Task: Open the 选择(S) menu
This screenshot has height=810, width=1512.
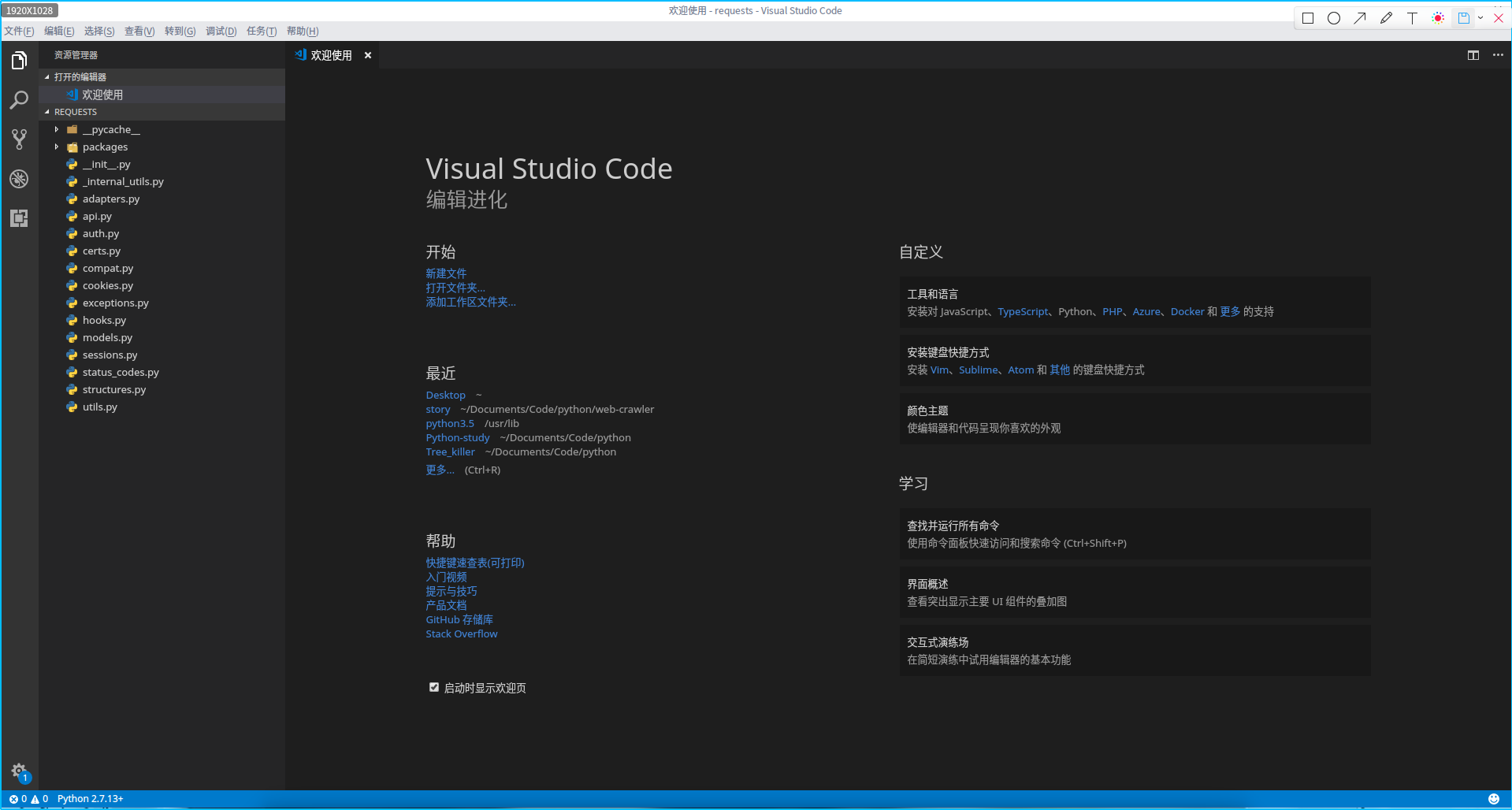Action: tap(99, 31)
